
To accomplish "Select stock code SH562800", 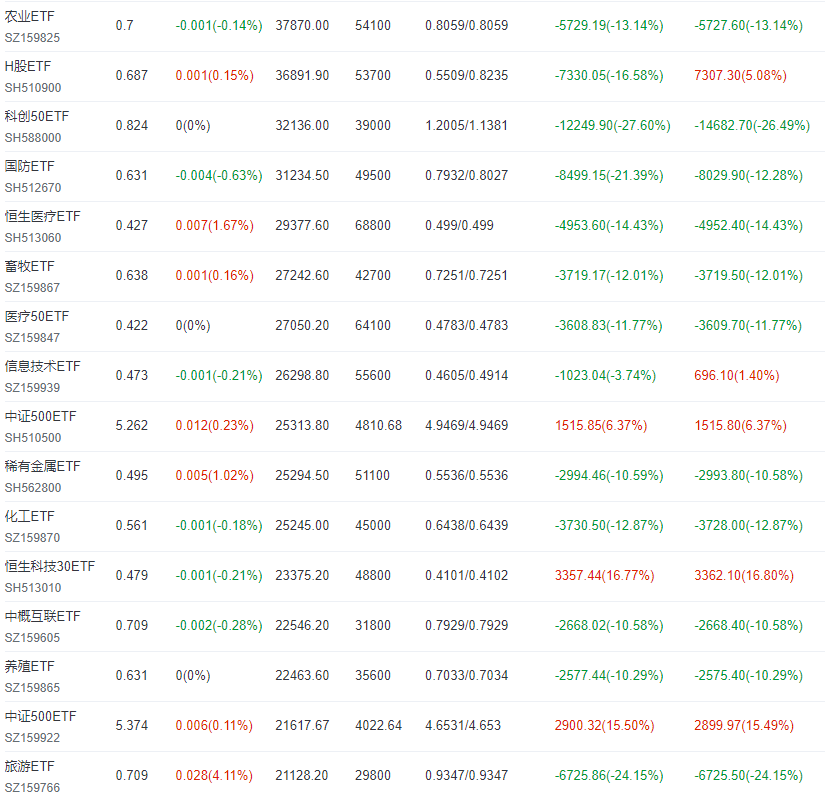I will click(x=33, y=488).
